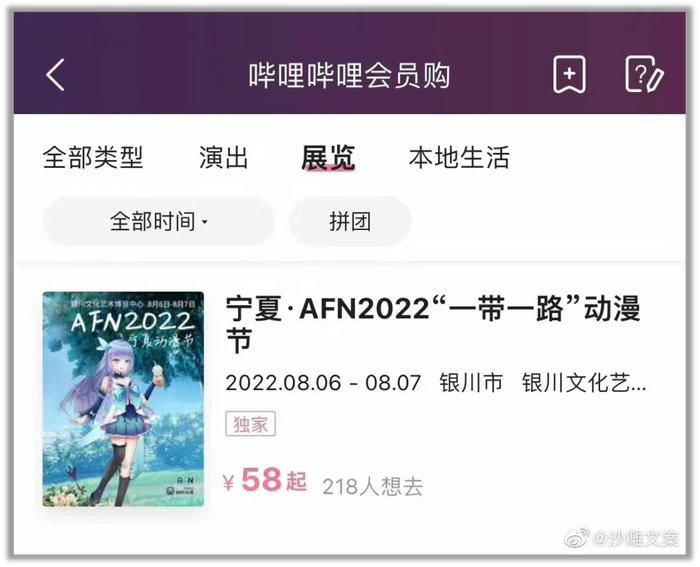
Task: Switch to 演出 tab
Action: pyautogui.click(x=223, y=158)
